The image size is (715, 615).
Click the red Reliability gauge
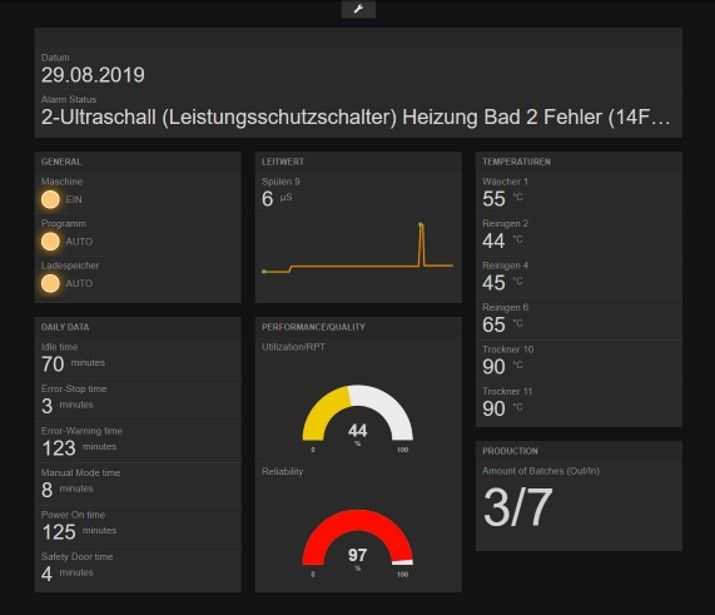pos(357,540)
